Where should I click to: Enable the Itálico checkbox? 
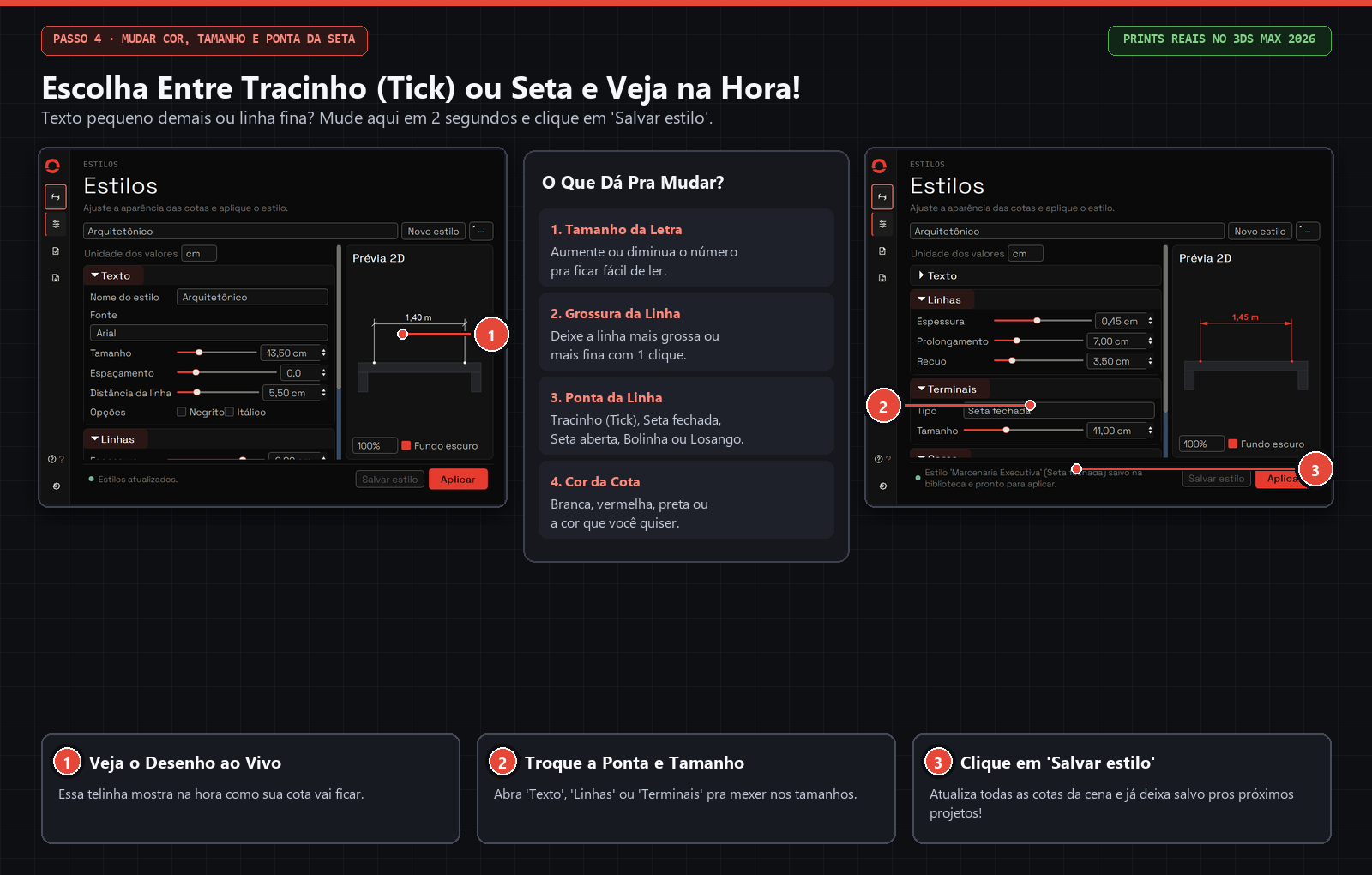(x=229, y=412)
